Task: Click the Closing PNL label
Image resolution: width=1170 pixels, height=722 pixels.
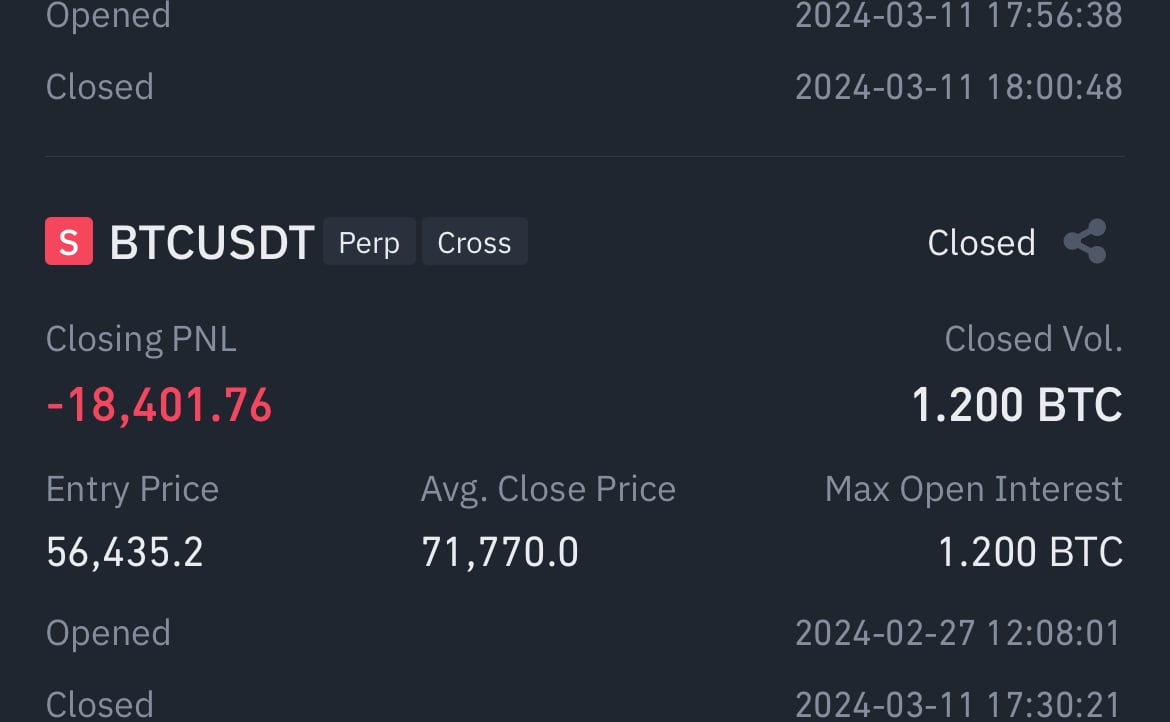Action: (x=141, y=339)
